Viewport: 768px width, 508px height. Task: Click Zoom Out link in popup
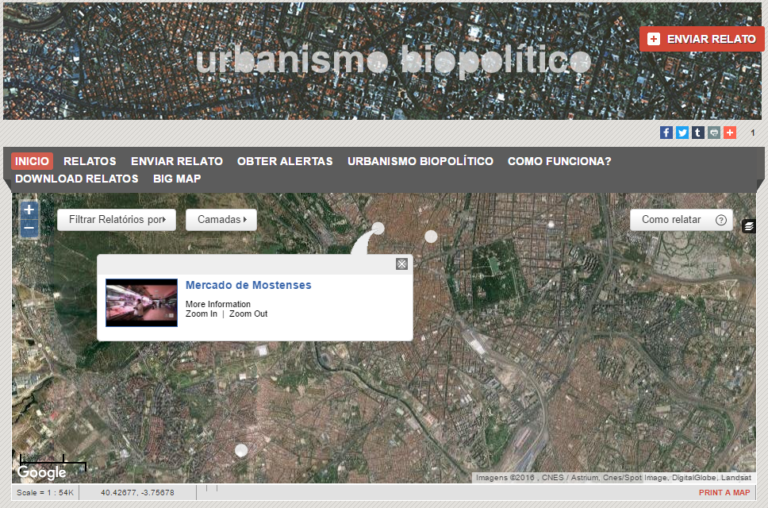248,314
